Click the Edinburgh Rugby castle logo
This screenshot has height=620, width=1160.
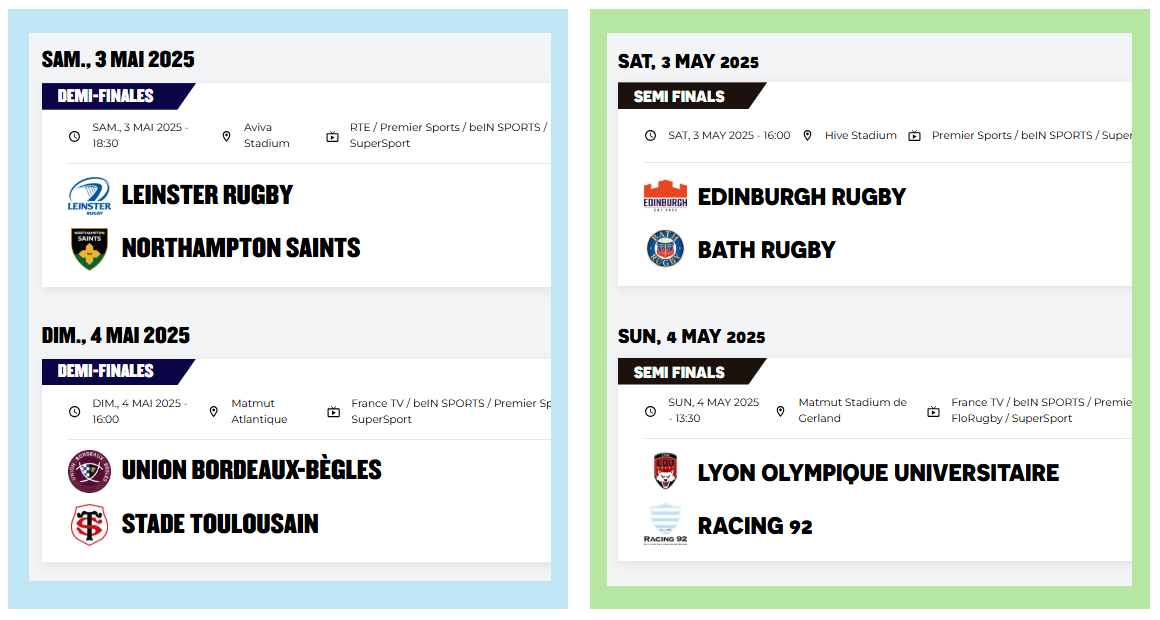(665, 197)
